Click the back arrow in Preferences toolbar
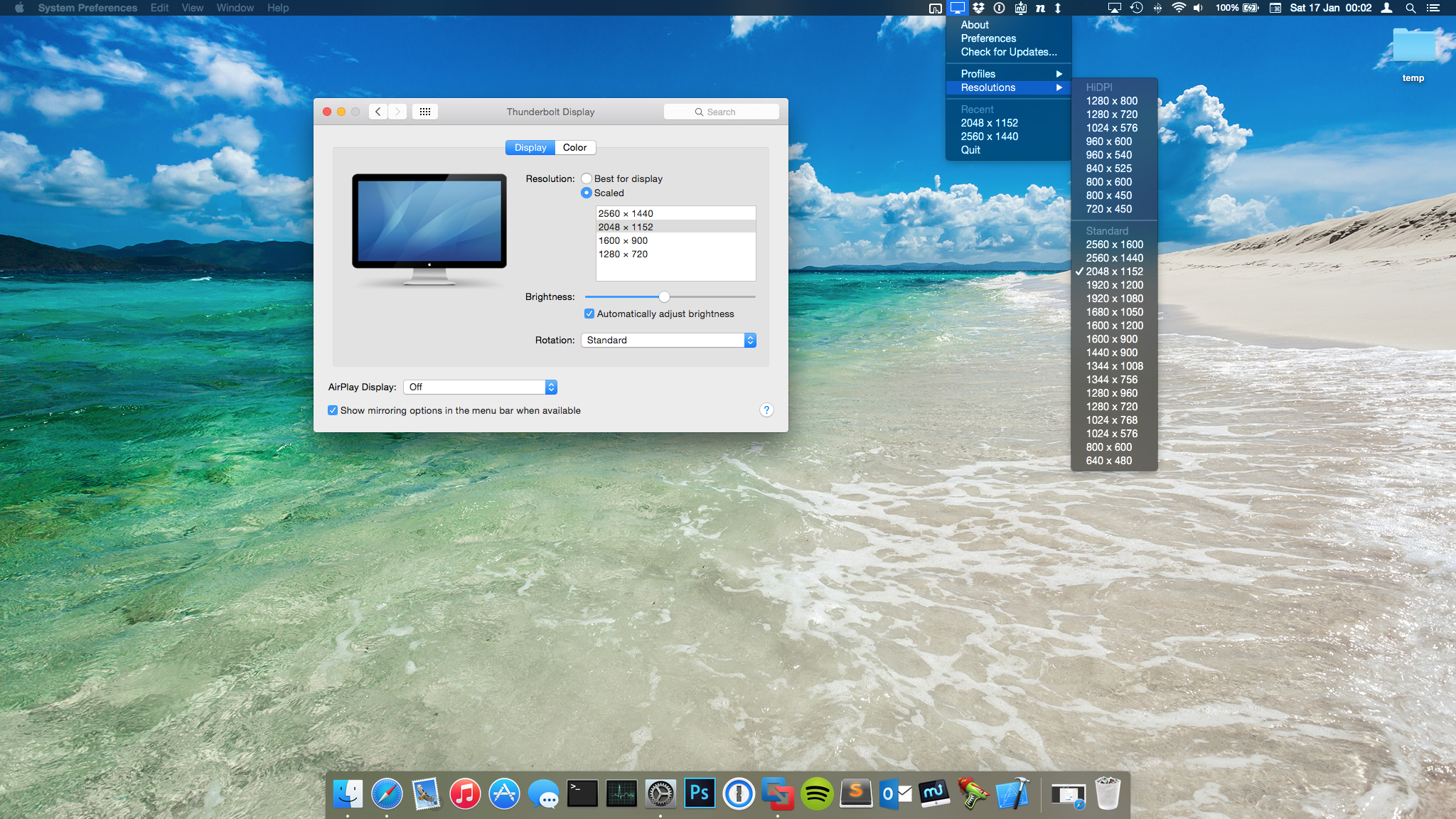This screenshot has width=1456, height=819. tap(378, 112)
